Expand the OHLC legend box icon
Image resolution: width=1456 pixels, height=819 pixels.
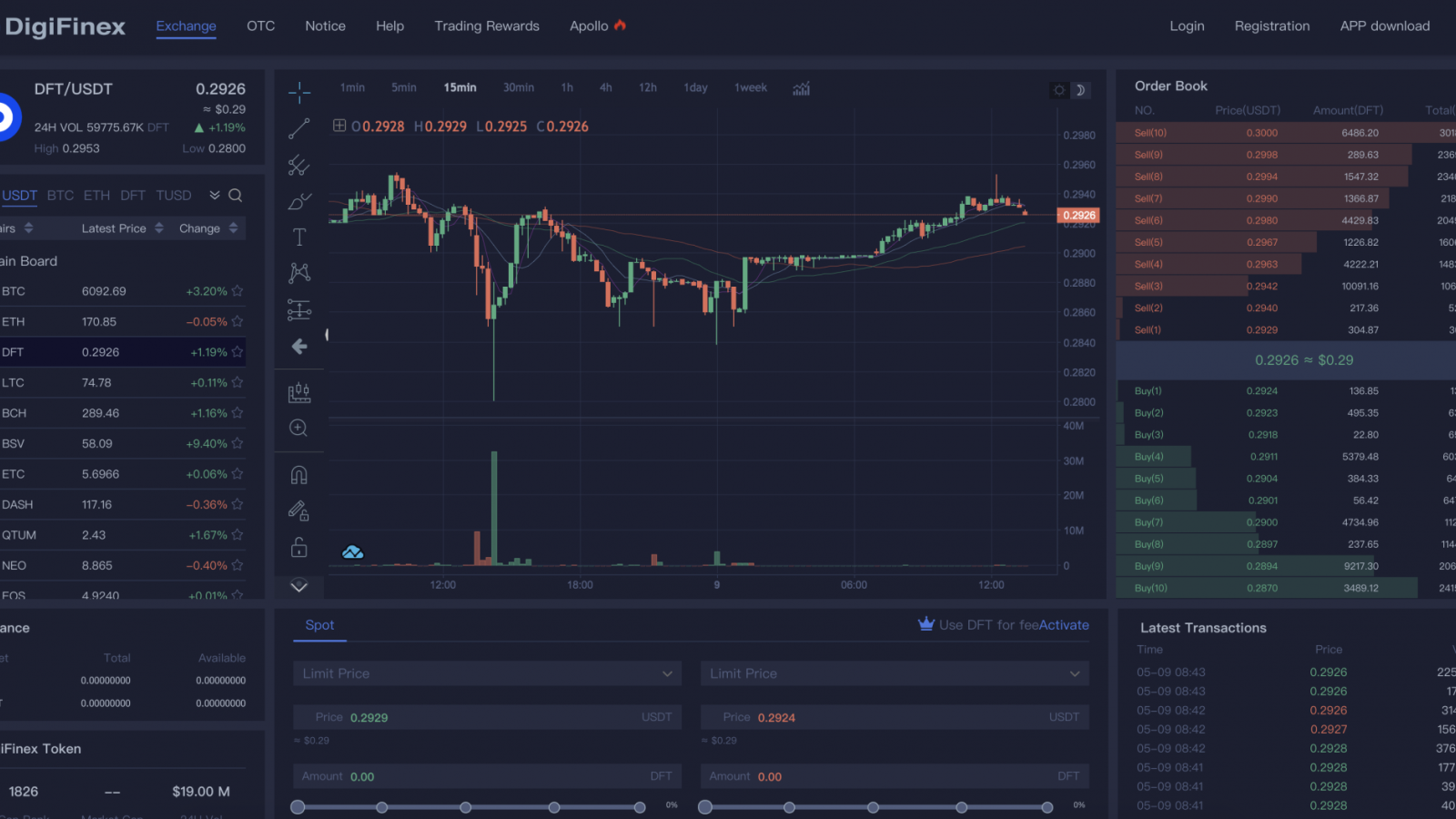[339, 126]
